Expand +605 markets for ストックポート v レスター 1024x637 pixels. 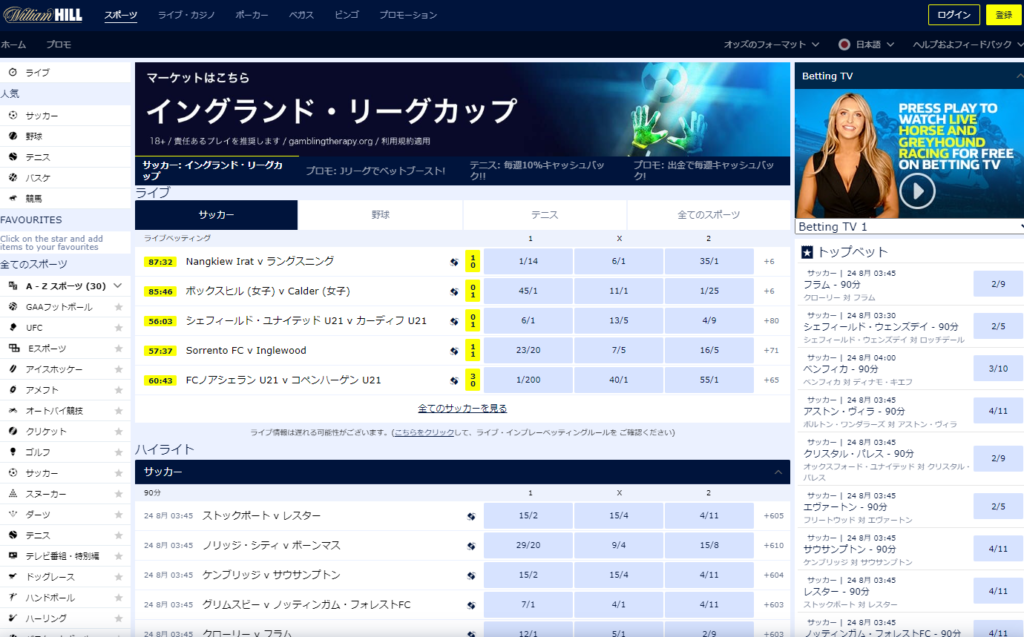pyautogui.click(x=773, y=515)
